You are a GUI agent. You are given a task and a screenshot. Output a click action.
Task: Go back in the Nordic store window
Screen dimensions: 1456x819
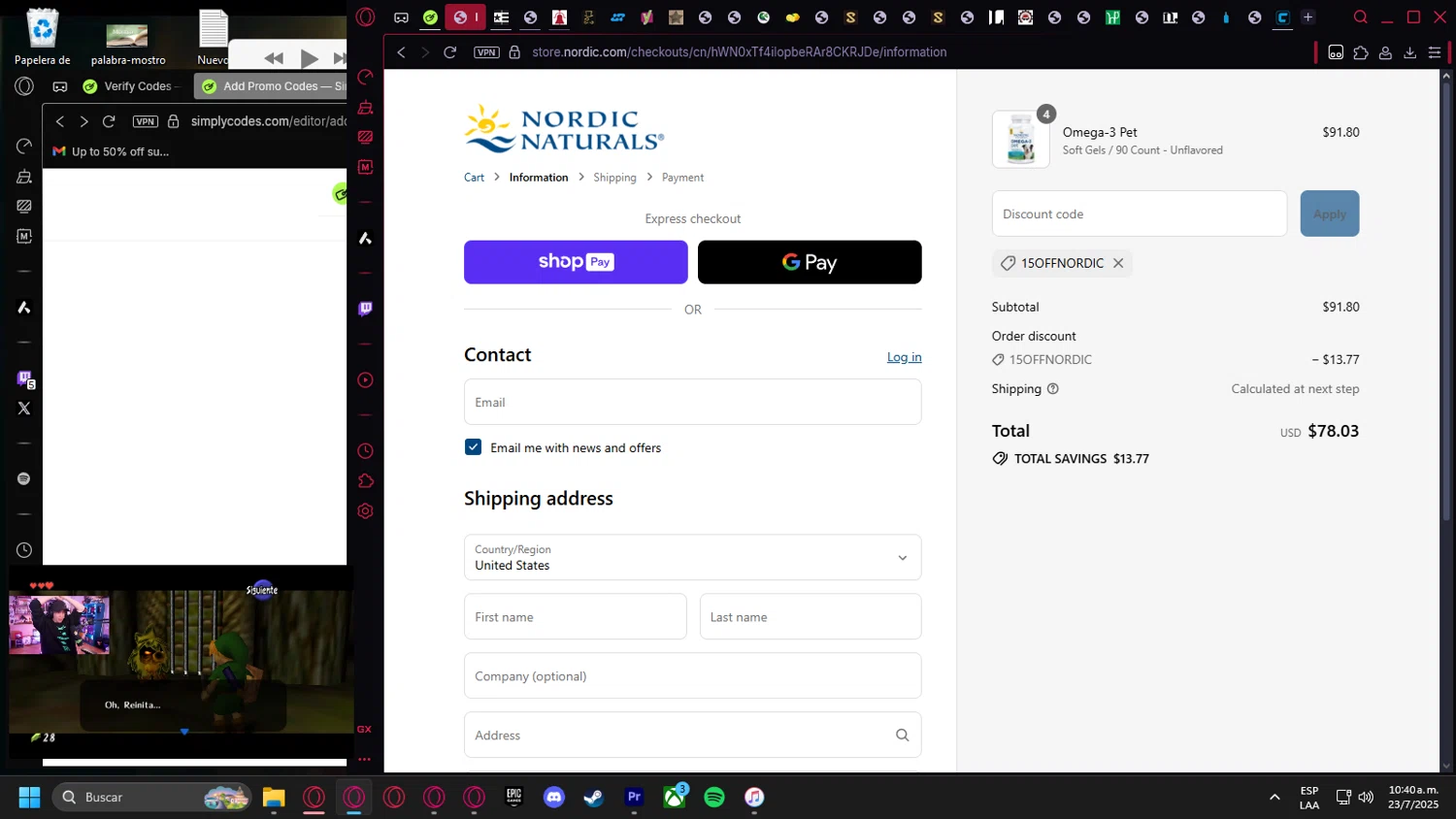point(401,52)
